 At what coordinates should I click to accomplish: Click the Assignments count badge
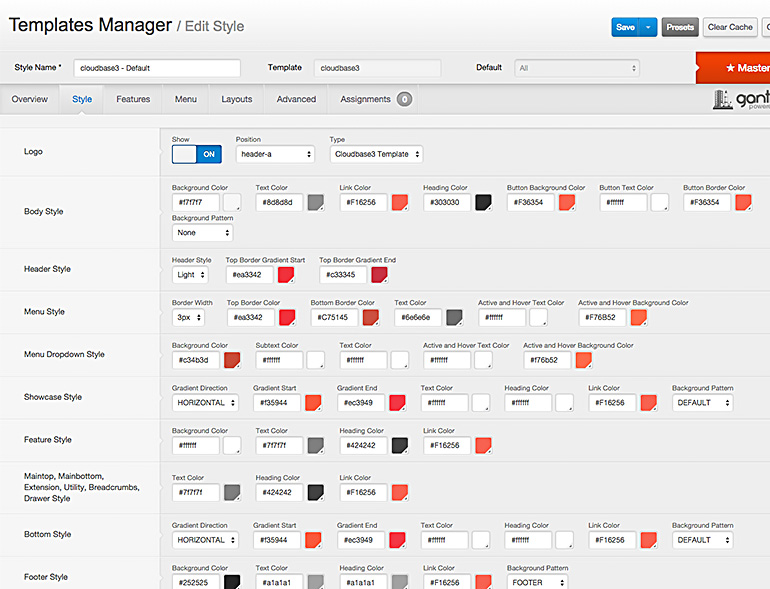(405, 99)
